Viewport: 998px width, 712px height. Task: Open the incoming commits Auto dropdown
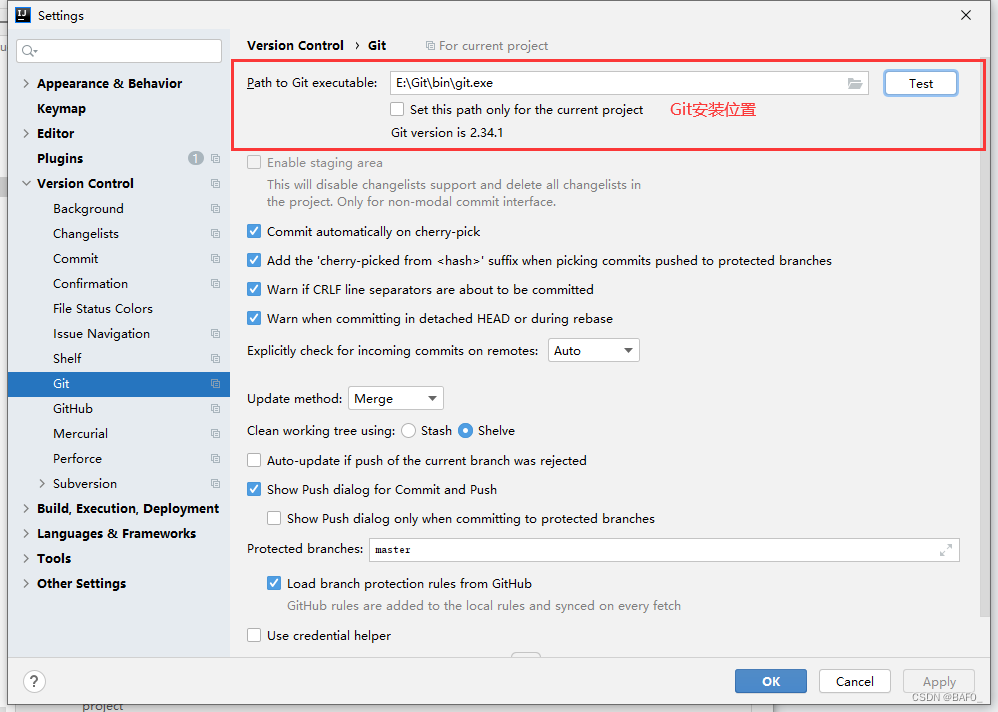pos(593,351)
